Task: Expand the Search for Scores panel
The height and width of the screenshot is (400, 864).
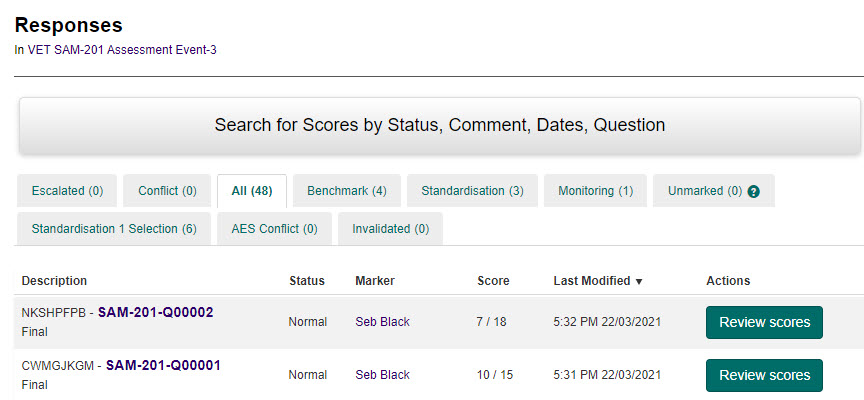Action: pyautogui.click(x=439, y=126)
